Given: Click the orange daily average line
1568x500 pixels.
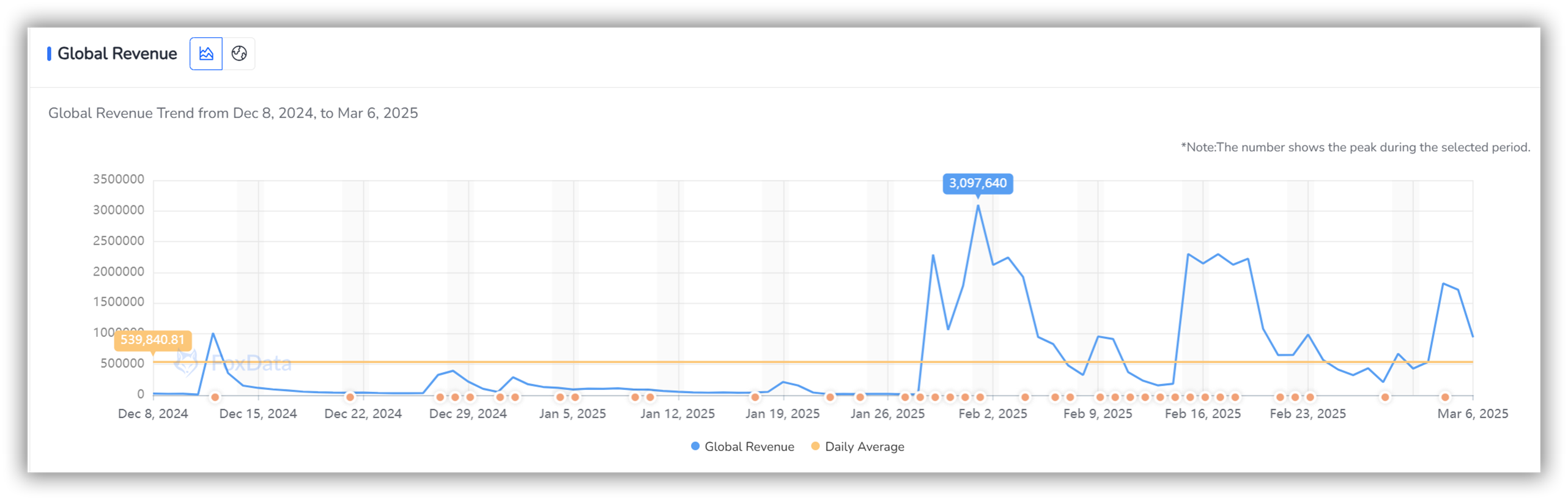Looking at the screenshot, I should point(813,362).
